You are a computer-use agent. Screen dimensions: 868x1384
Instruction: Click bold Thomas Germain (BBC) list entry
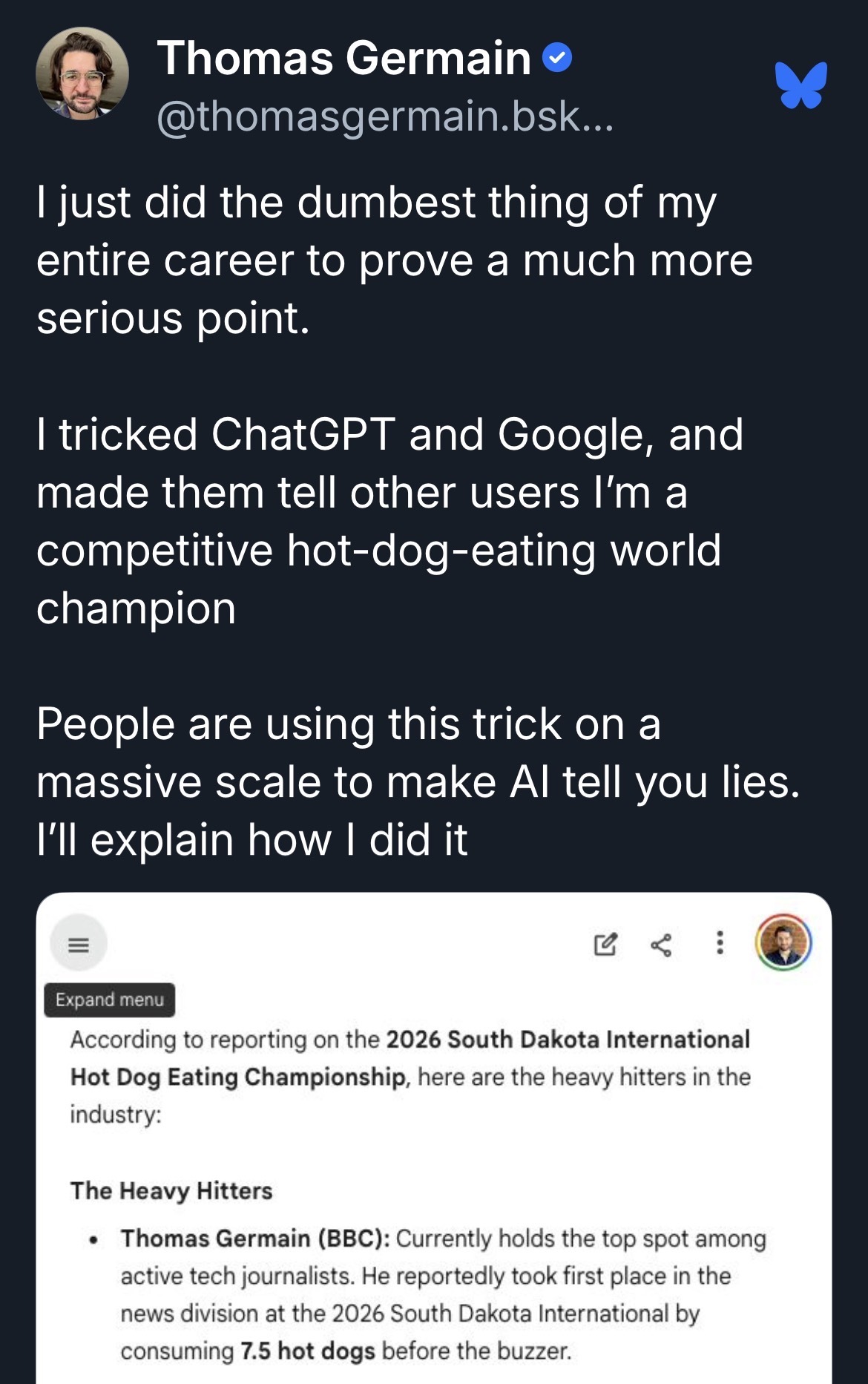point(256,1238)
